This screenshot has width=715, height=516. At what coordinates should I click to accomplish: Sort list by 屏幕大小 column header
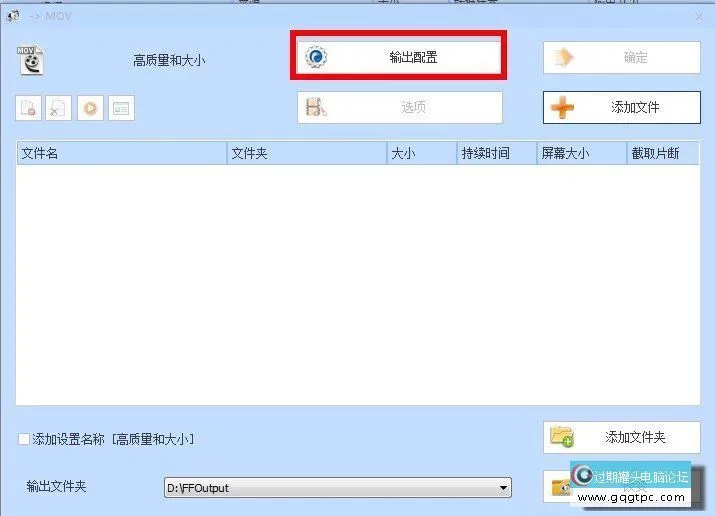(582, 153)
